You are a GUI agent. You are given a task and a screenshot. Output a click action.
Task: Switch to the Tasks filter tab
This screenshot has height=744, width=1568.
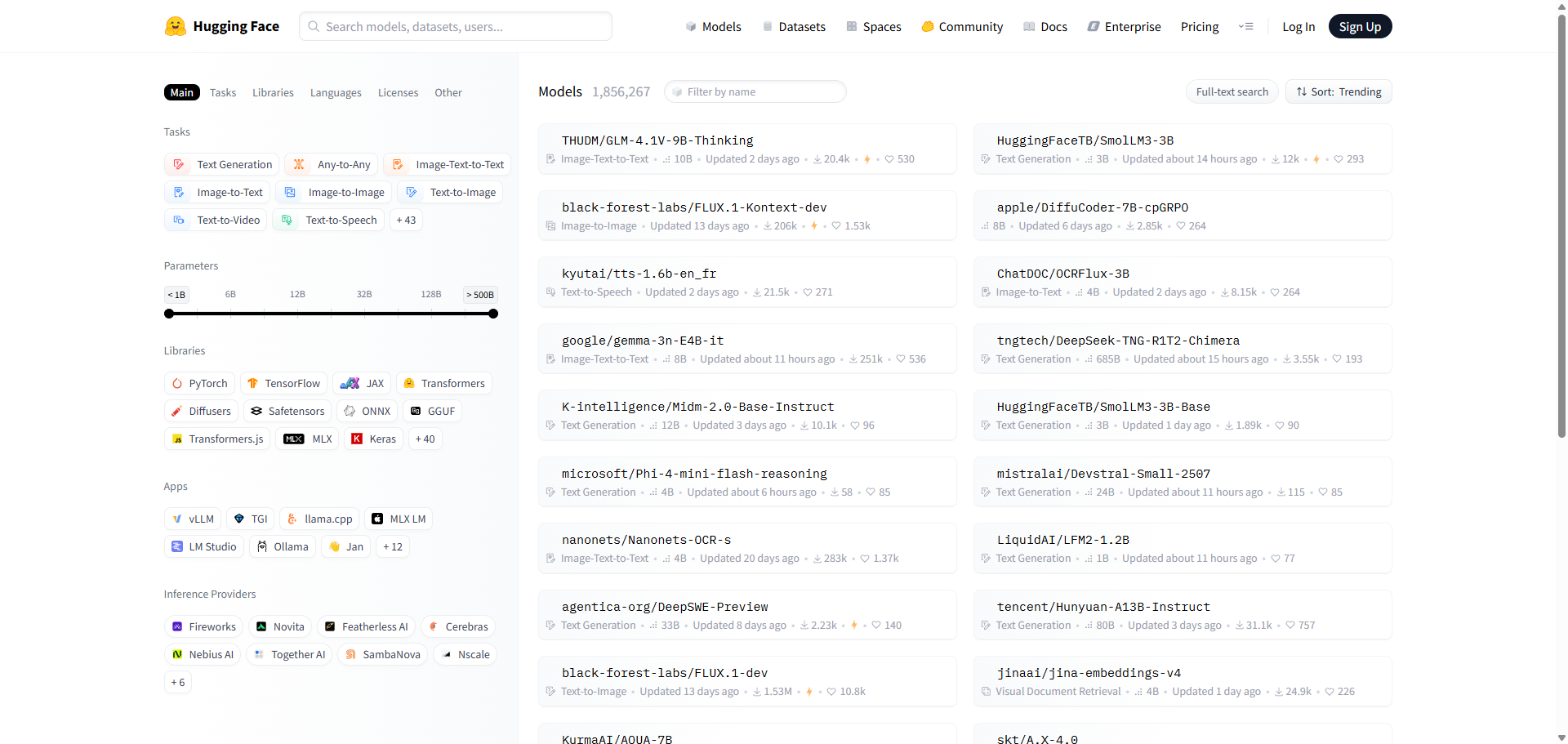click(x=223, y=92)
